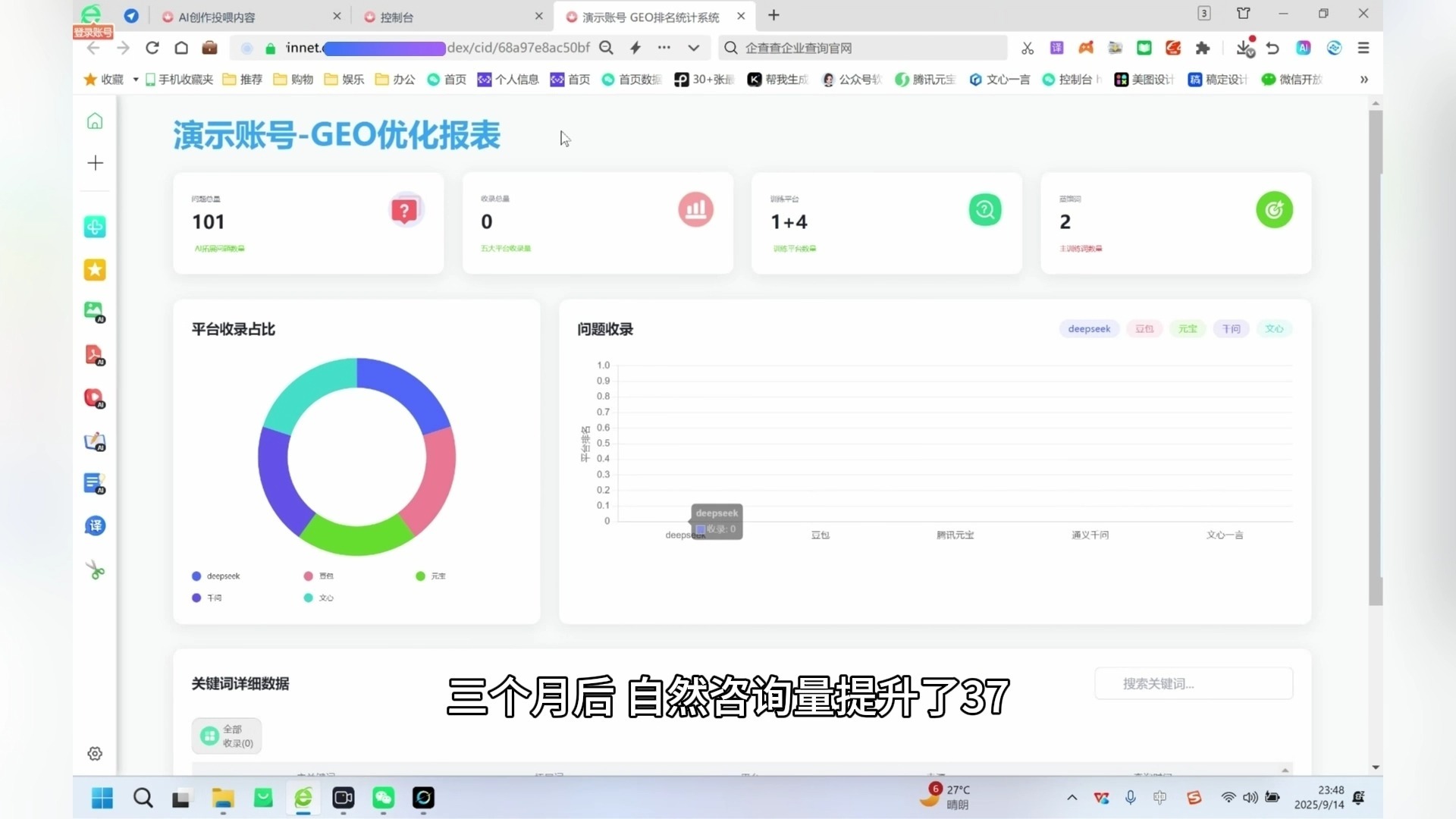Screen dimensions: 1456x819
Task: Open the AI writing pencil tool in sidebar
Action: pyautogui.click(x=95, y=441)
